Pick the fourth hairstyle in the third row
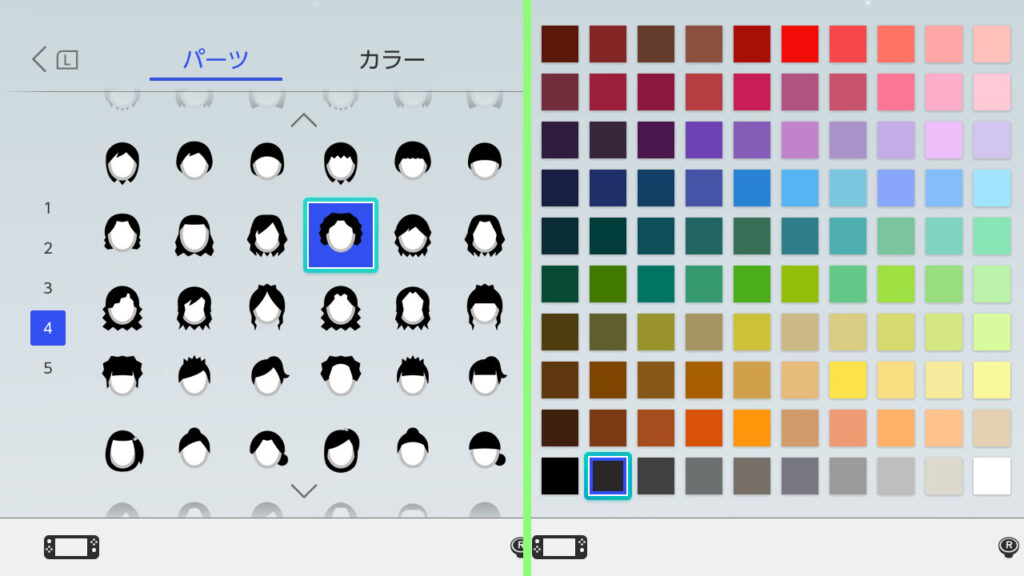This screenshot has height=576, width=1024. click(340, 308)
